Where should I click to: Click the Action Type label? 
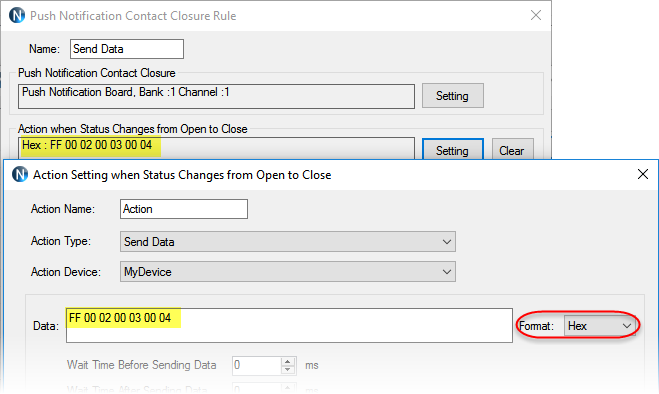[x=61, y=241]
